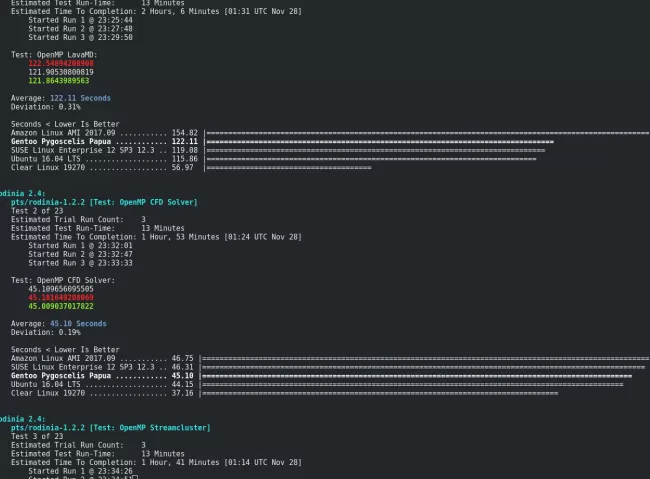Click the 'Started Run 3 @ 23:29:50' line

80,37
